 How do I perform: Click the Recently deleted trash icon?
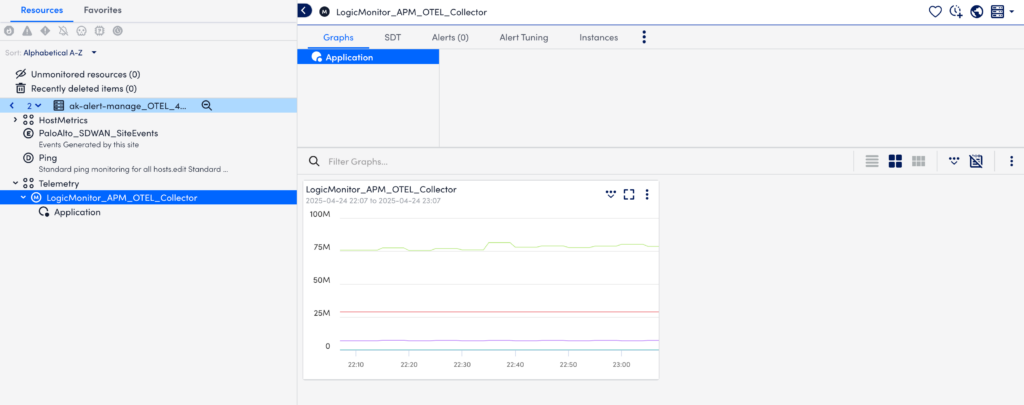point(21,88)
